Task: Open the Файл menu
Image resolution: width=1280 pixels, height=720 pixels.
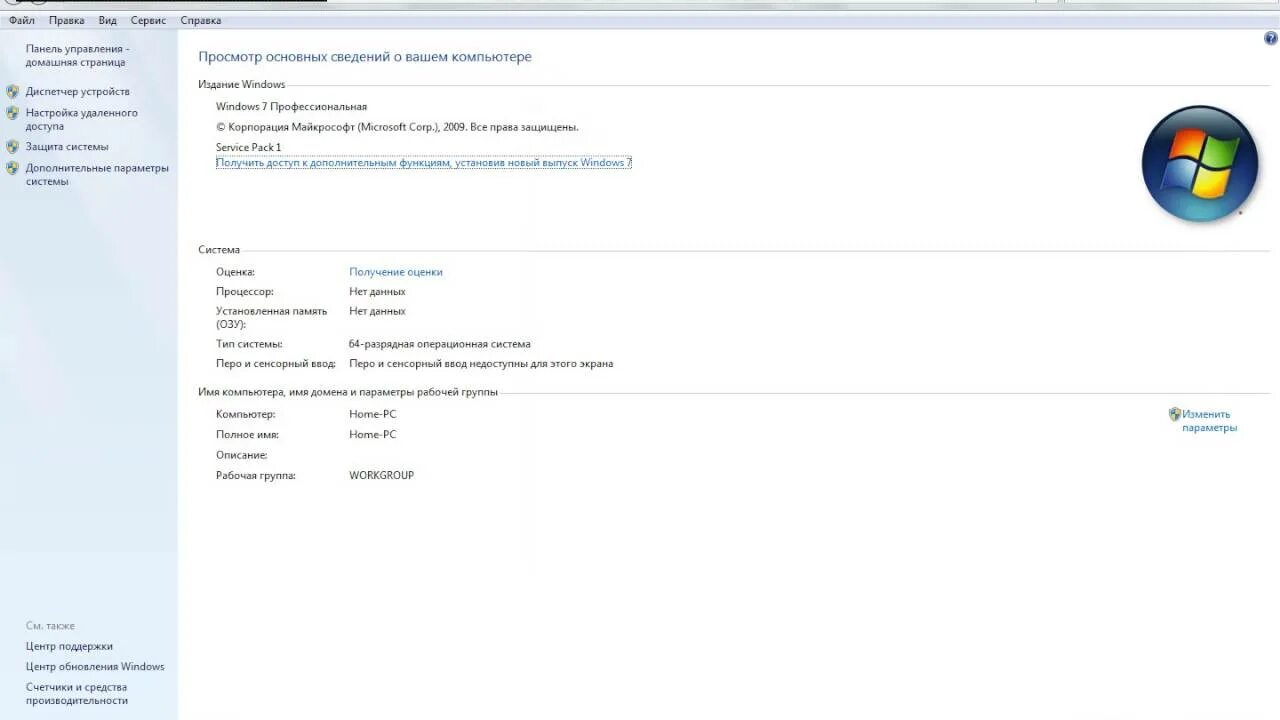Action: tap(22, 20)
